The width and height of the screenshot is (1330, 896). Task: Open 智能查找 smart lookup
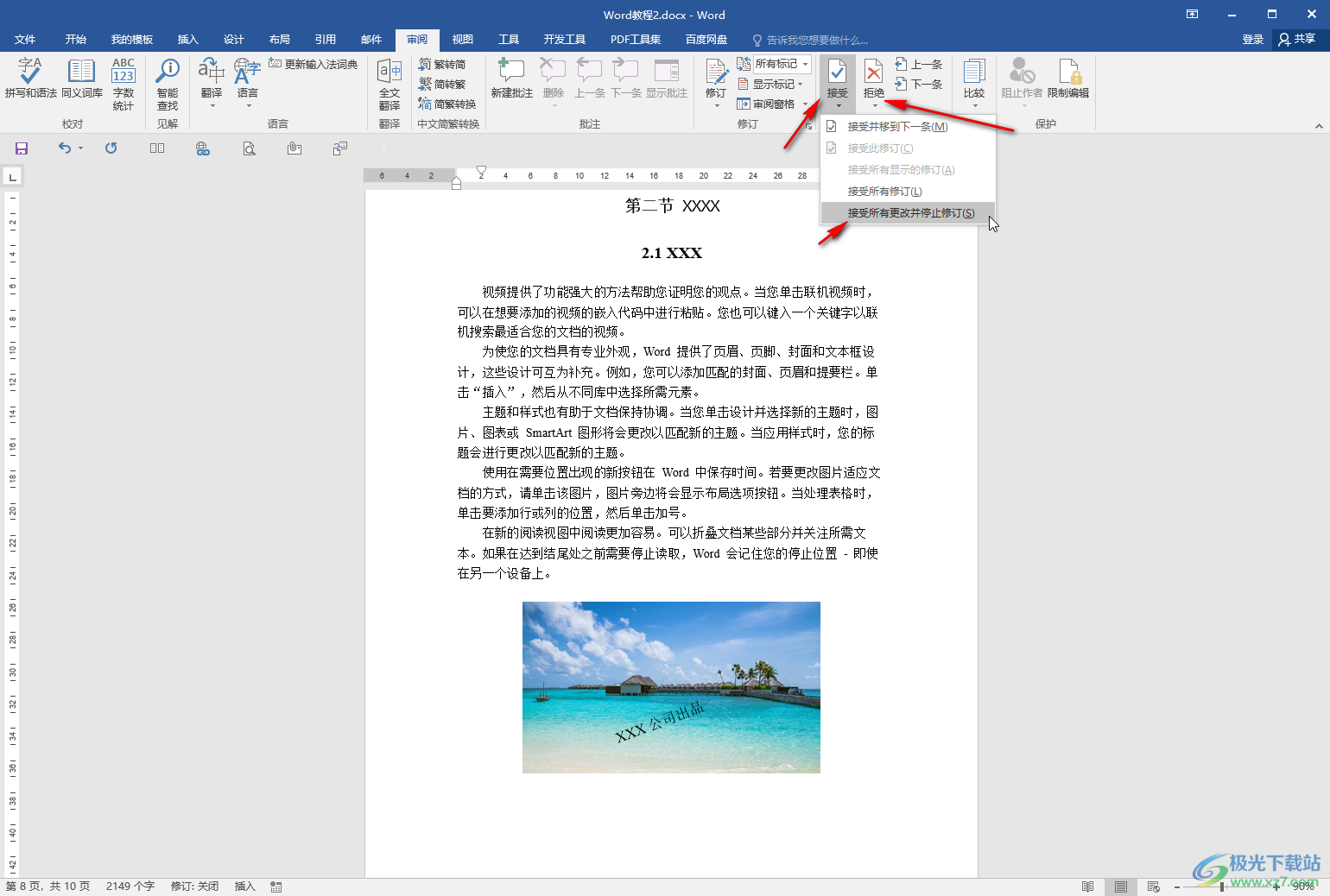click(x=168, y=84)
